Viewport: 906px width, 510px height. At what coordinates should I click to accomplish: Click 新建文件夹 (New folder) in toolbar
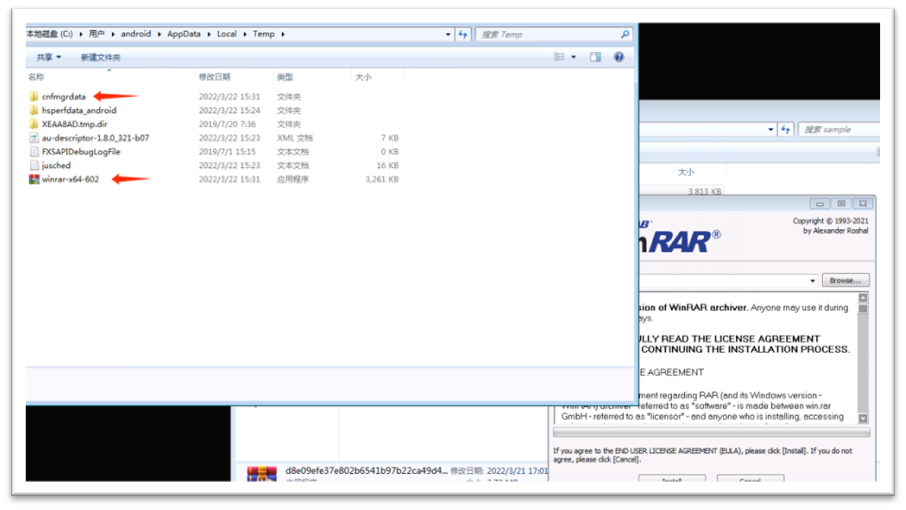coord(100,57)
